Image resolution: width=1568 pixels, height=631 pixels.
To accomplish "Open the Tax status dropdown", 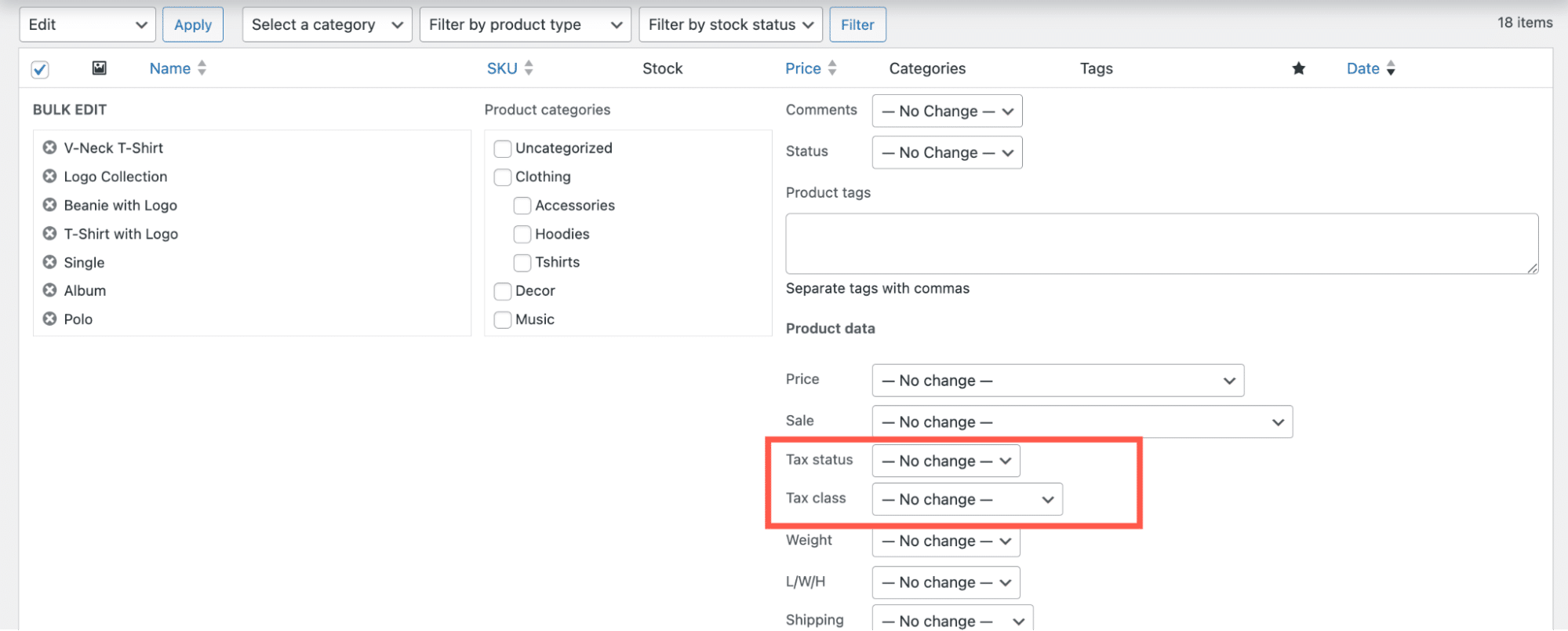I will point(945,461).
